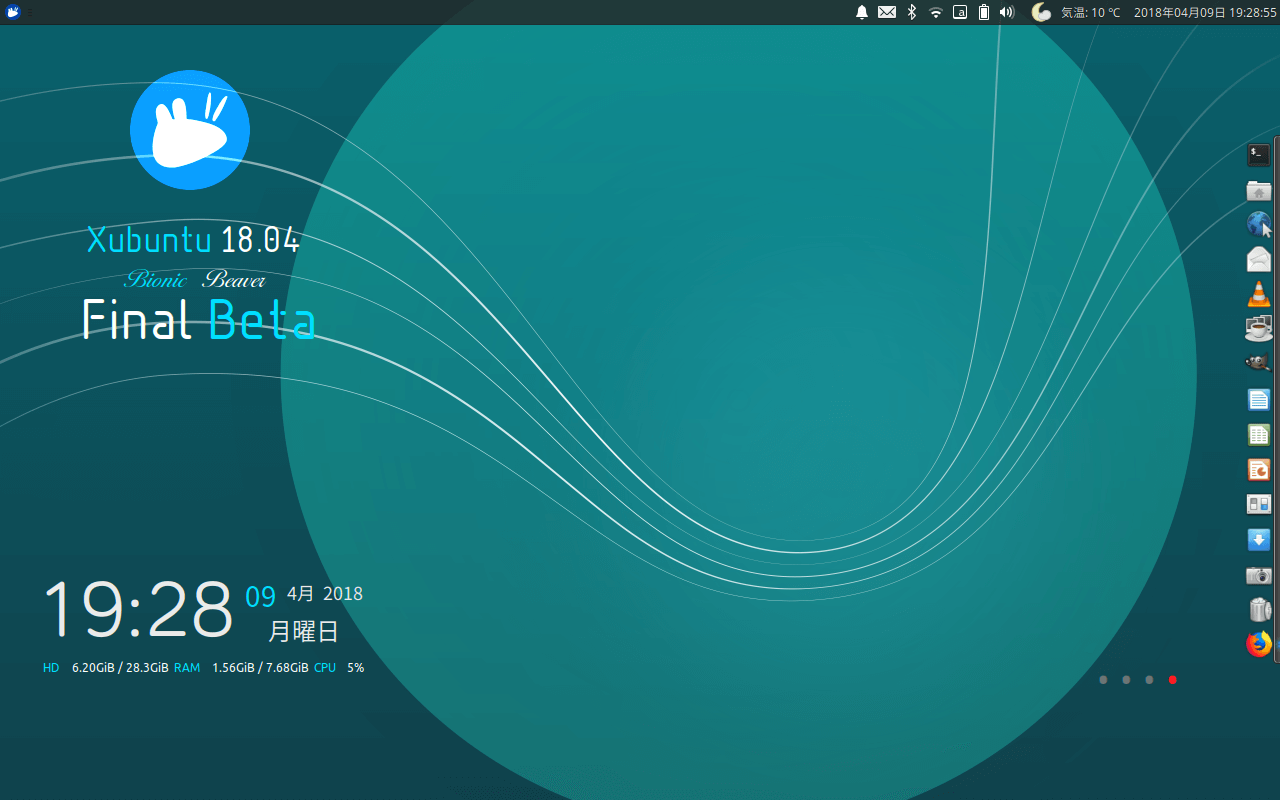Open the terminal emulator from the dock

coord(1258,155)
